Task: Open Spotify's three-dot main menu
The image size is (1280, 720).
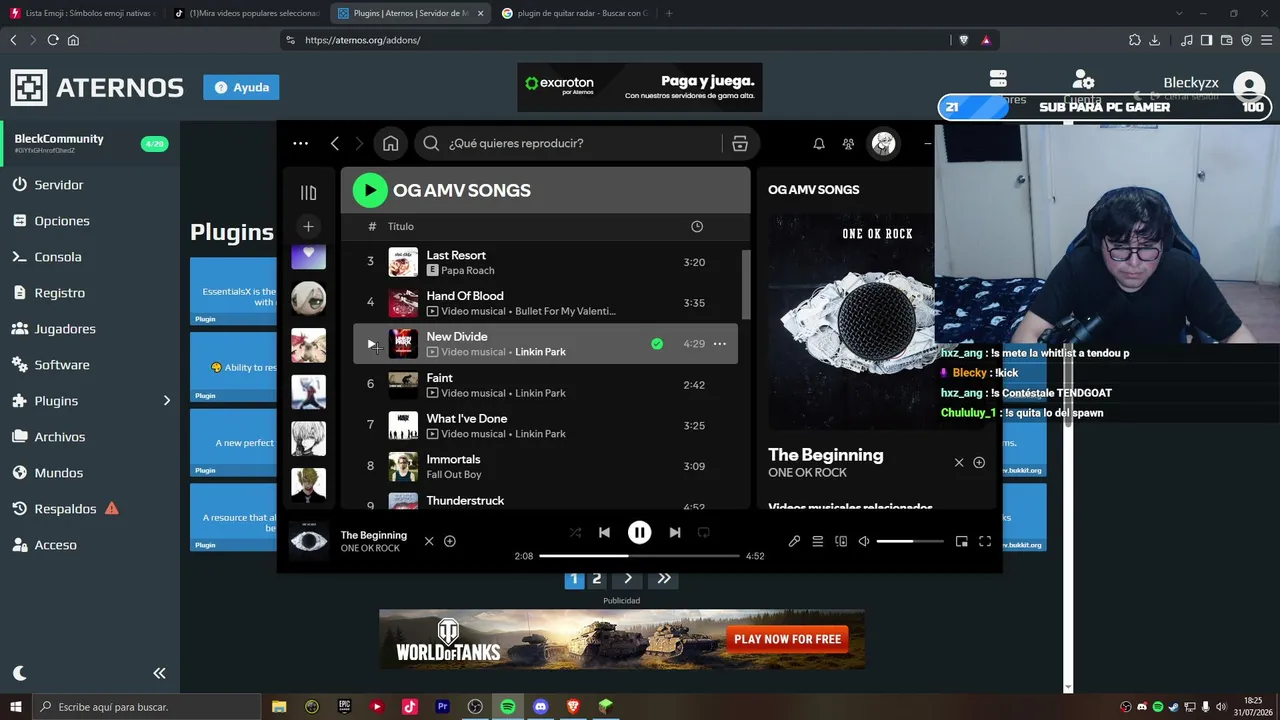Action: click(300, 143)
